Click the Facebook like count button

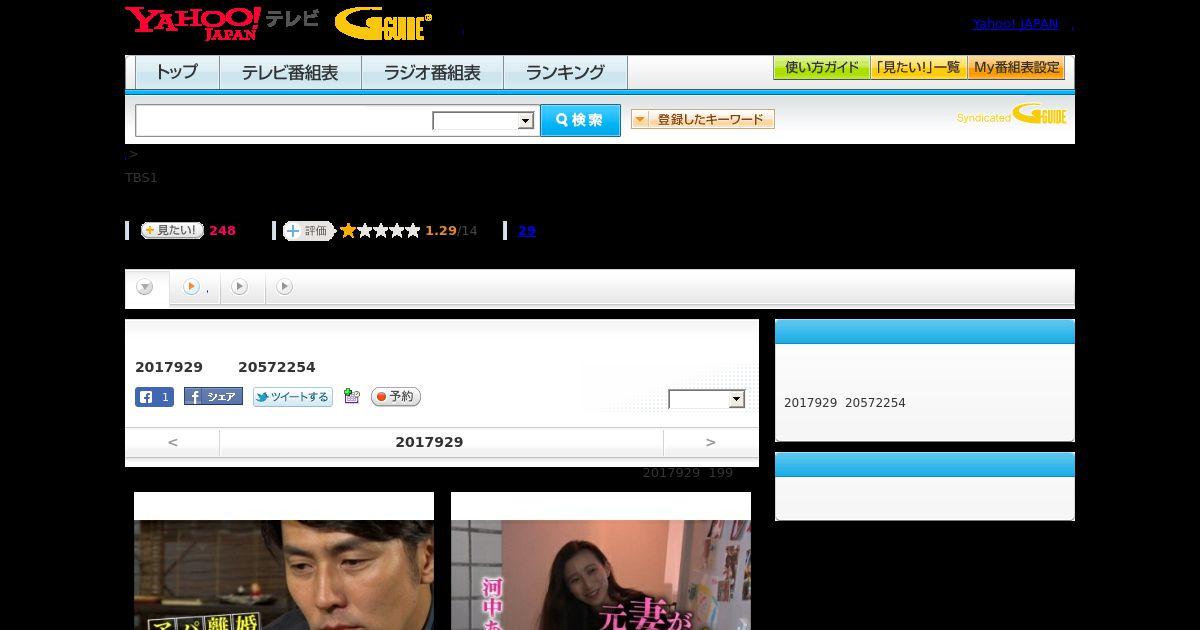[x=154, y=397]
